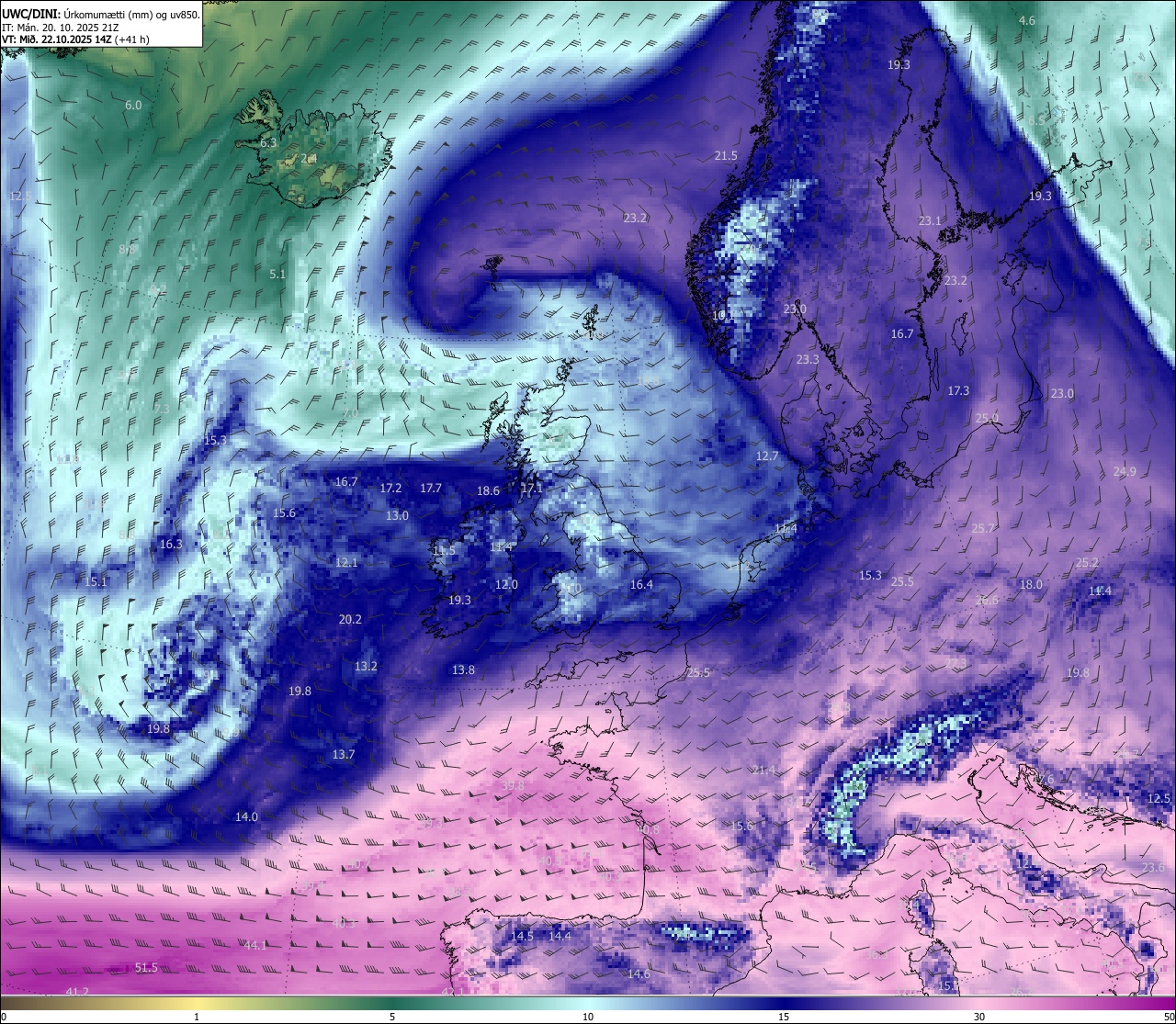This screenshot has width=1176, height=1024.
Task: Click the 13.0 value northwest of Ireland
Action: (x=397, y=516)
